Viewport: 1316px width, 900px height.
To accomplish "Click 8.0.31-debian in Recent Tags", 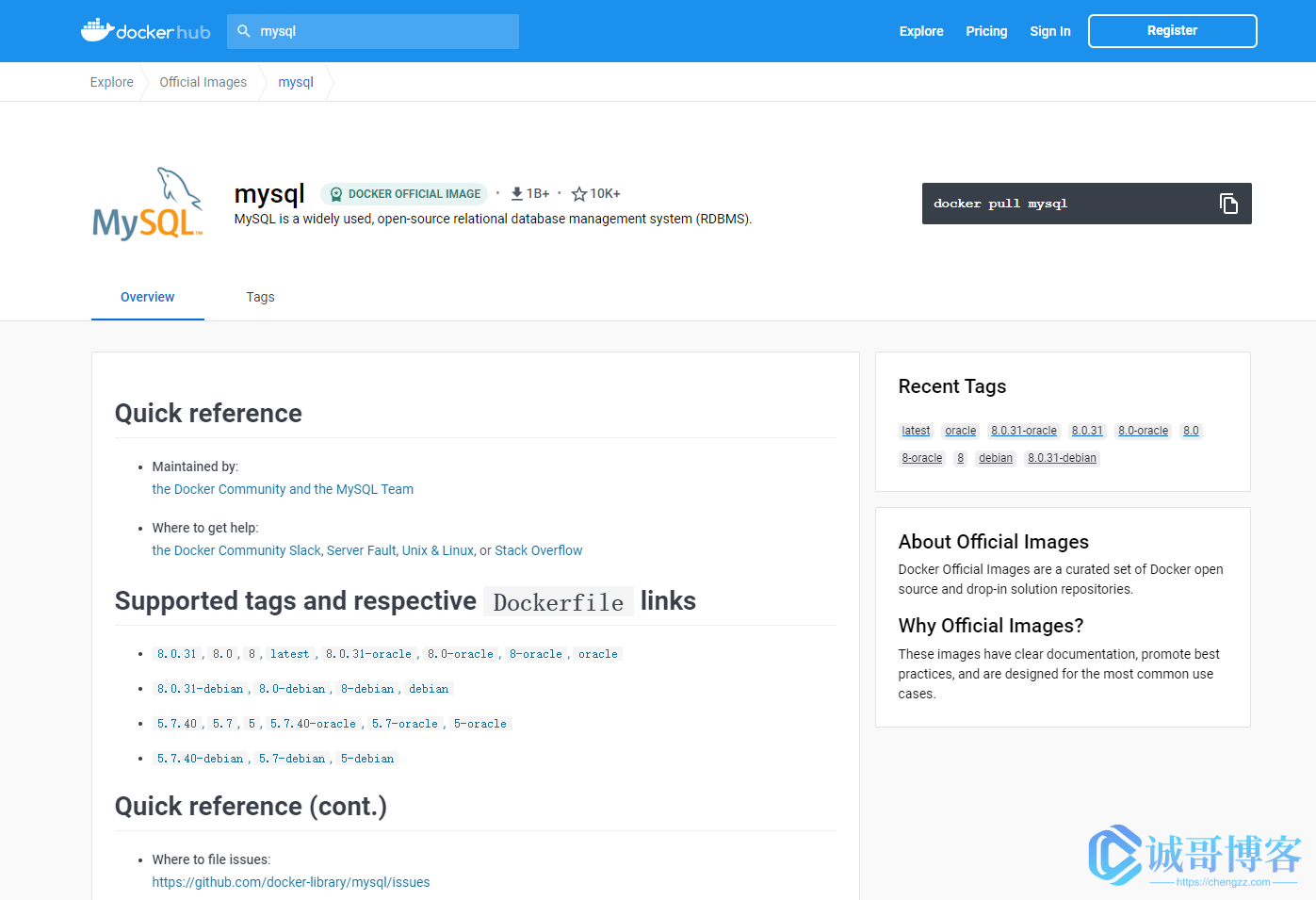I will [1063, 458].
